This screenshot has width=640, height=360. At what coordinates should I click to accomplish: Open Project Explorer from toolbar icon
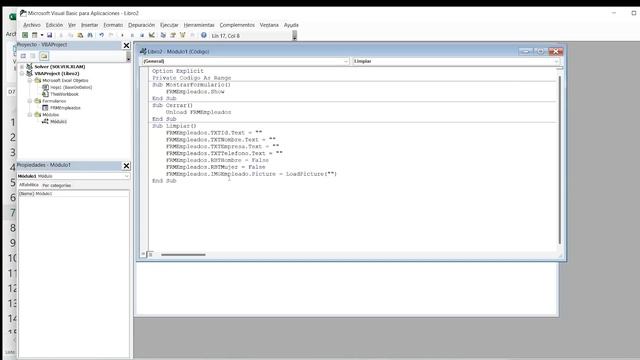[163, 36]
